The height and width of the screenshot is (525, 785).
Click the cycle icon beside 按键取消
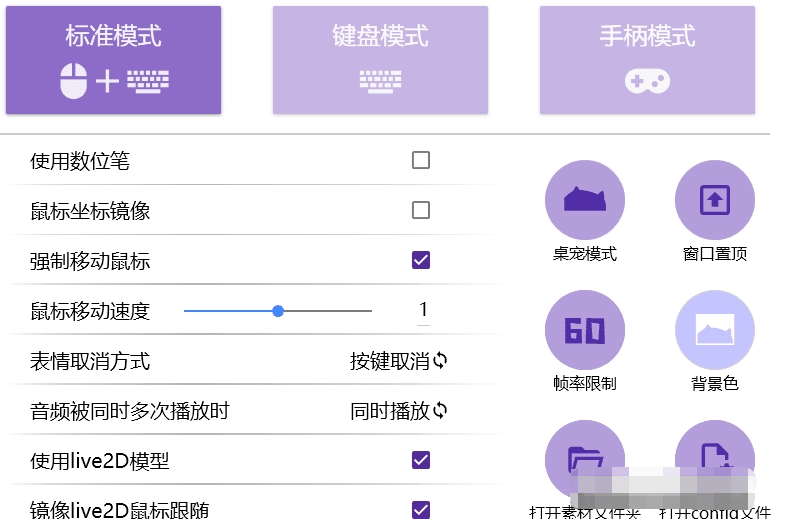pyautogui.click(x=440, y=361)
